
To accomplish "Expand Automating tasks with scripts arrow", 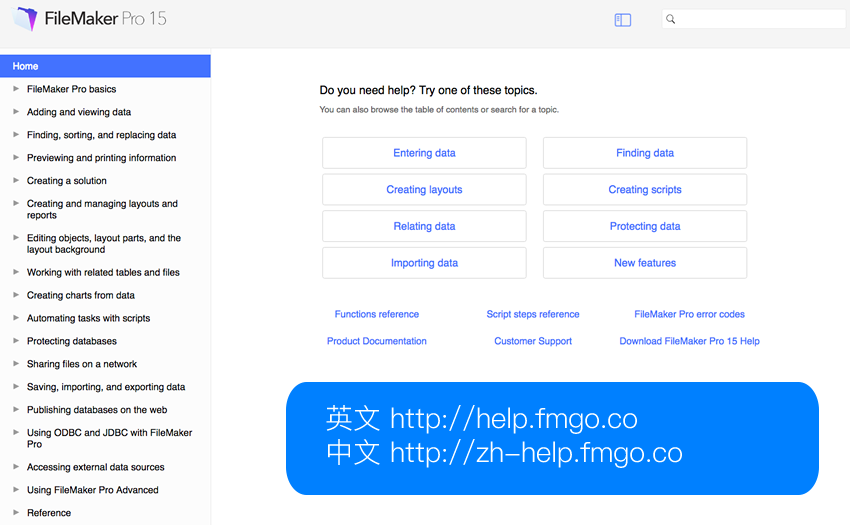I will [x=16, y=317].
